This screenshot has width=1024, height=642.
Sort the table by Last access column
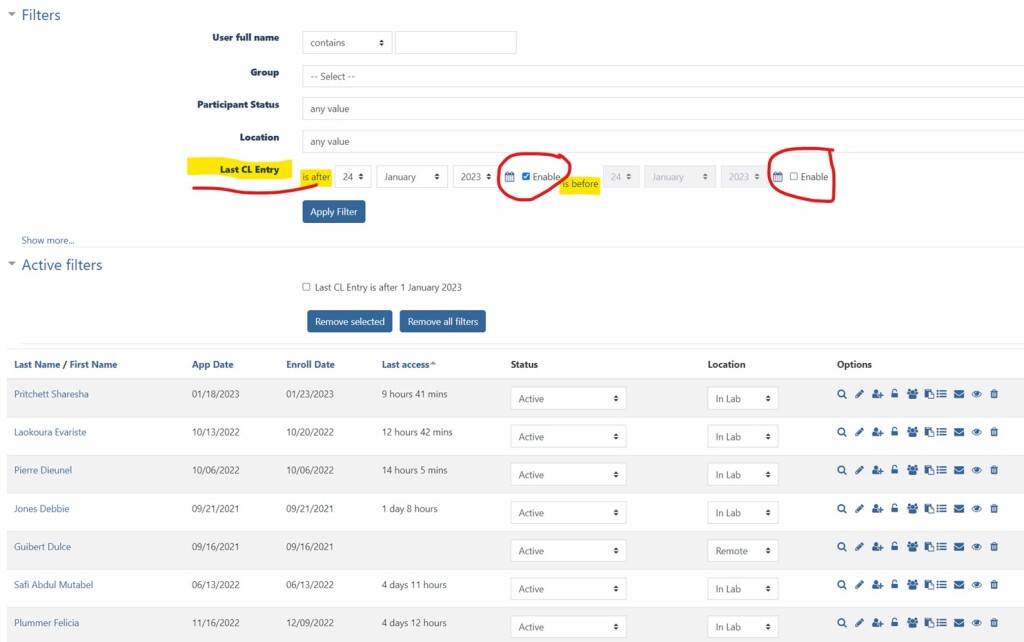[405, 365]
